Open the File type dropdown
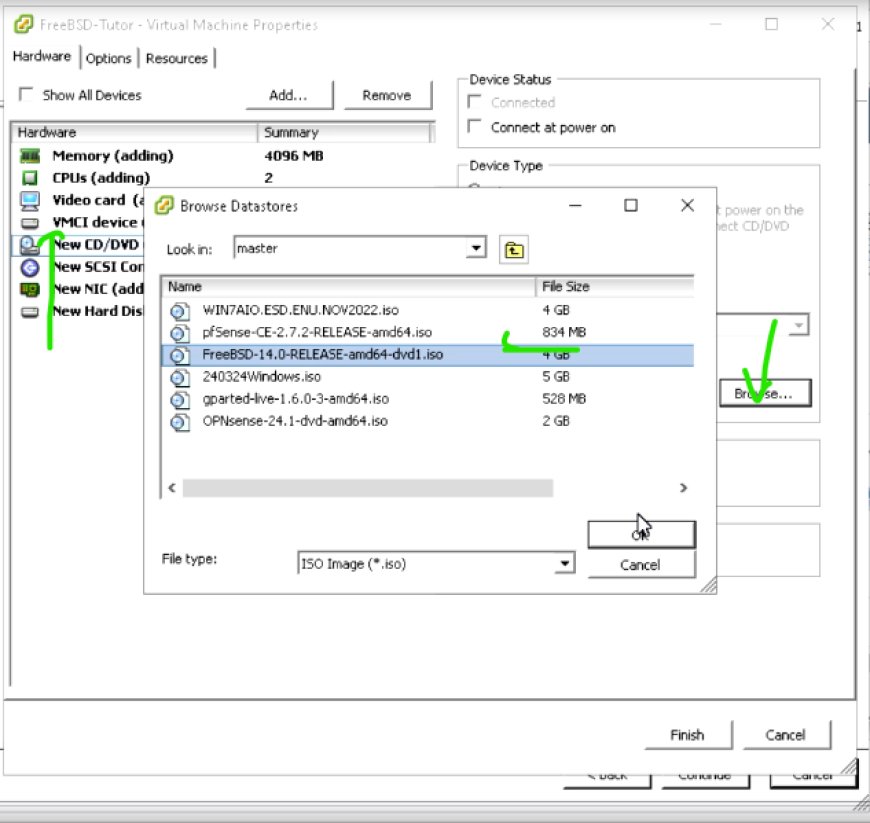 point(564,563)
